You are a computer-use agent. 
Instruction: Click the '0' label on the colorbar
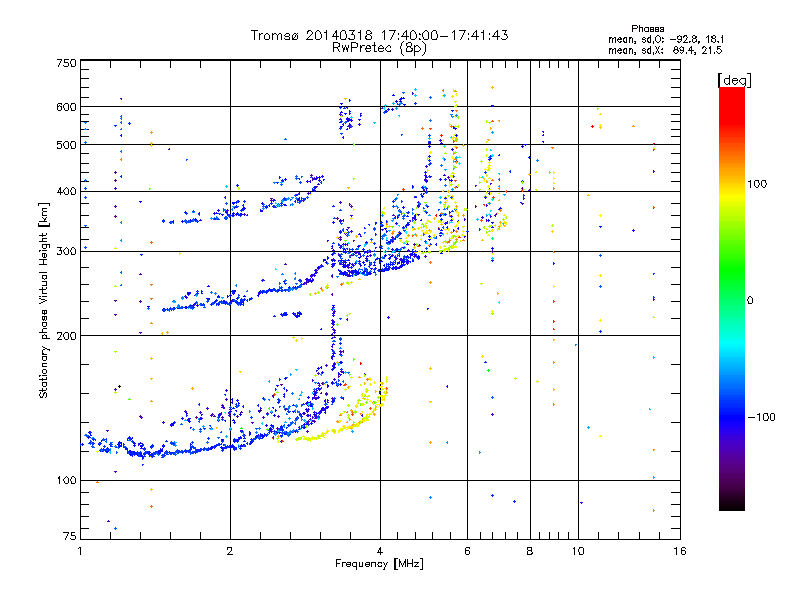(x=750, y=301)
